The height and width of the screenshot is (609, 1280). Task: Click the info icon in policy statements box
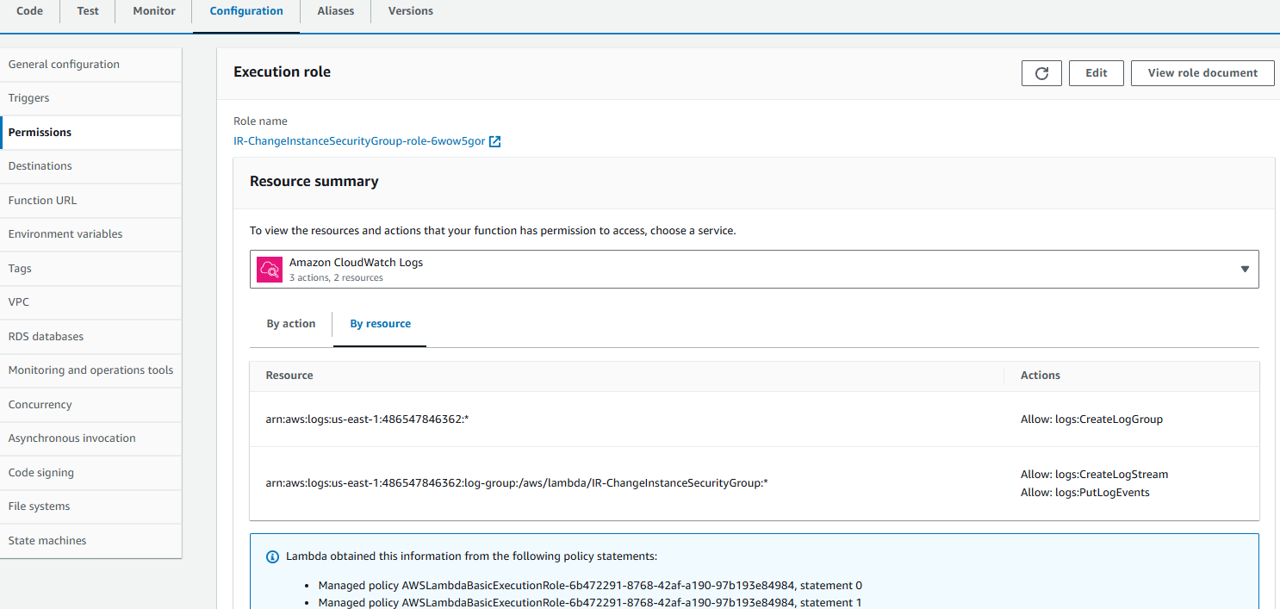[272, 557]
